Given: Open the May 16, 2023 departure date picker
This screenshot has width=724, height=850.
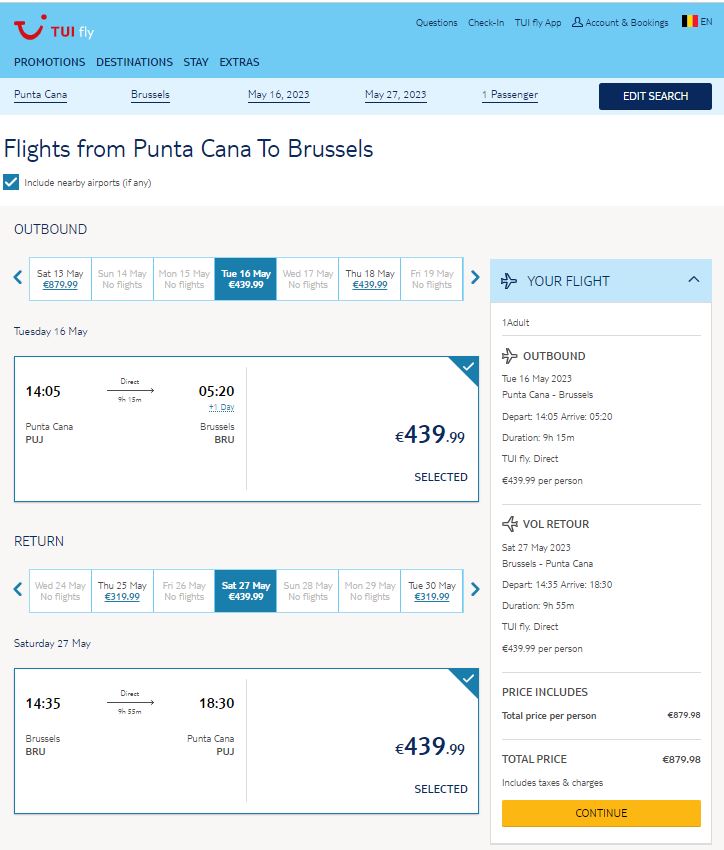Looking at the screenshot, I should click(279, 95).
